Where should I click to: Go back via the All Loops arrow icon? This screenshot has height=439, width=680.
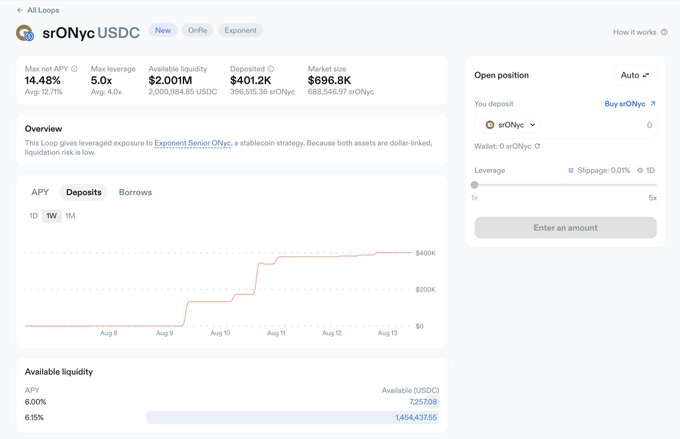tap(20, 10)
